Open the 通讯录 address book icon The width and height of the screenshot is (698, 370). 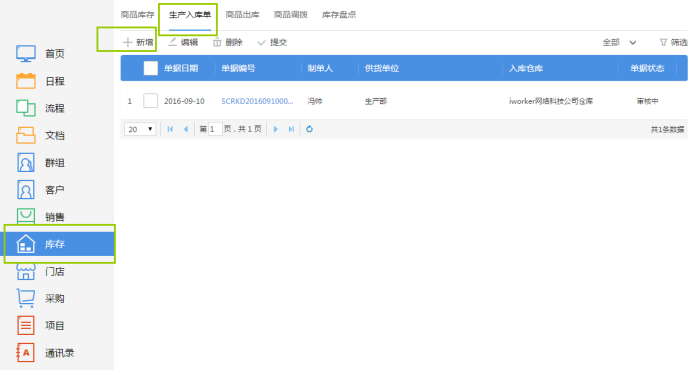26,353
